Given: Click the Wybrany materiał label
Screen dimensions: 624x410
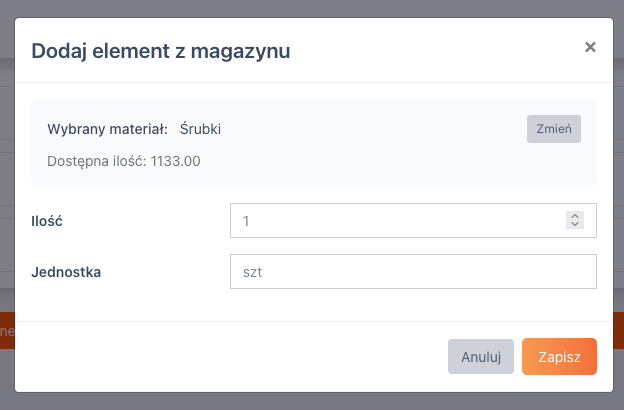Looking at the screenshot, I should (107, 130).
